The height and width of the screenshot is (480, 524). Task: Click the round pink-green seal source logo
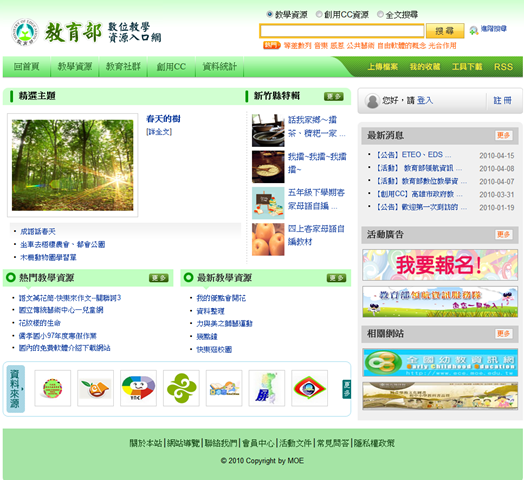click(x=52, y=388)
